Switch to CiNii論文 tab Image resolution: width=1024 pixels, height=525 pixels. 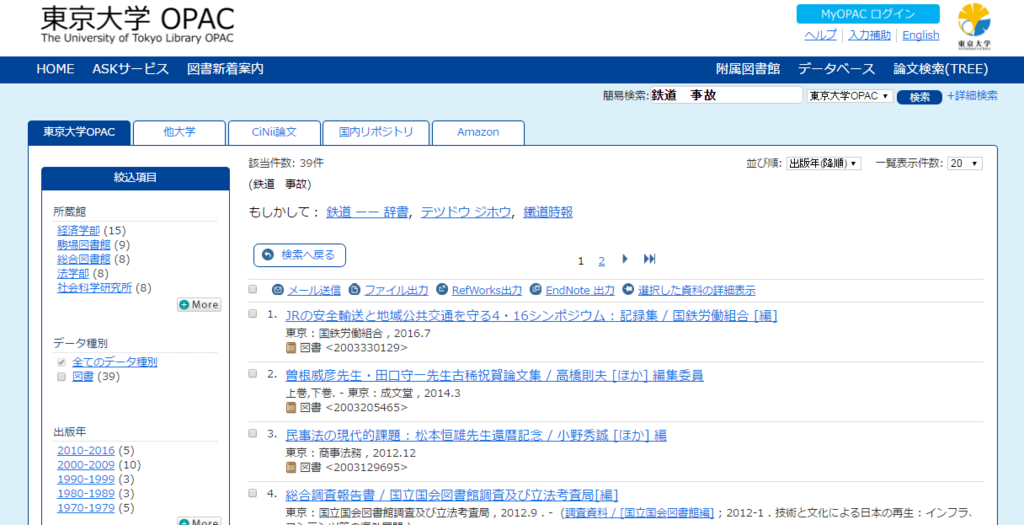(274, 132)
